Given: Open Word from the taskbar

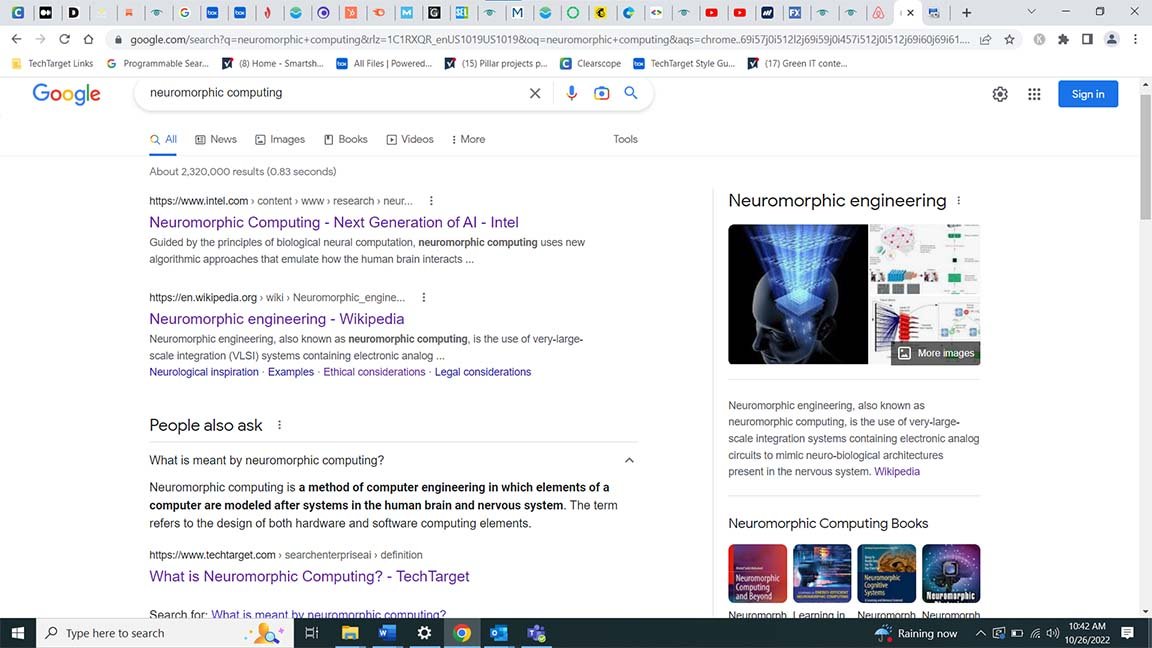Looking at the screenshot, I should (x=386, y=632).
